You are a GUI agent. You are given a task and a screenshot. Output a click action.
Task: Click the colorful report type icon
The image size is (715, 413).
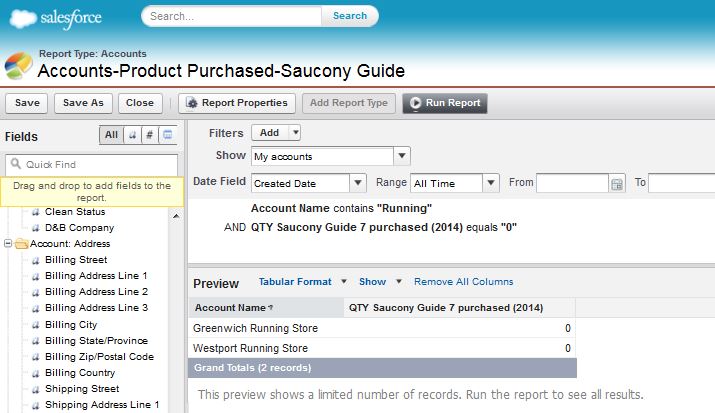click(19, 65)
